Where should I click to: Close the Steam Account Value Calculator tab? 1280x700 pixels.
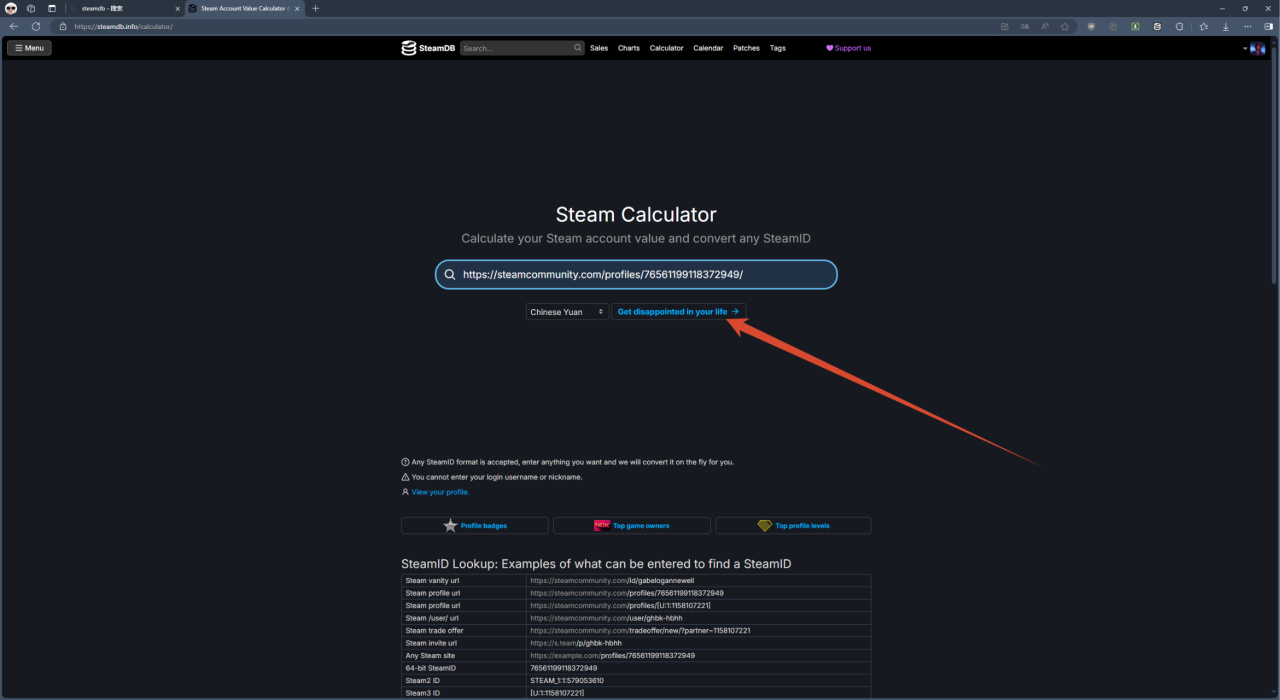(297, 8)
